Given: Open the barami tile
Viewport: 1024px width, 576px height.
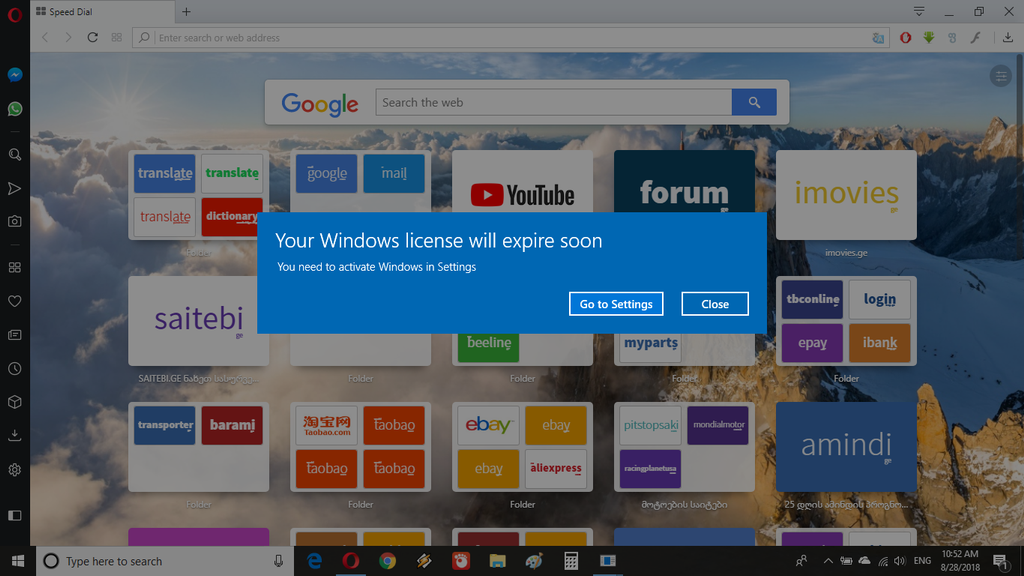Looking at the screenshot, I should point(232,425).
